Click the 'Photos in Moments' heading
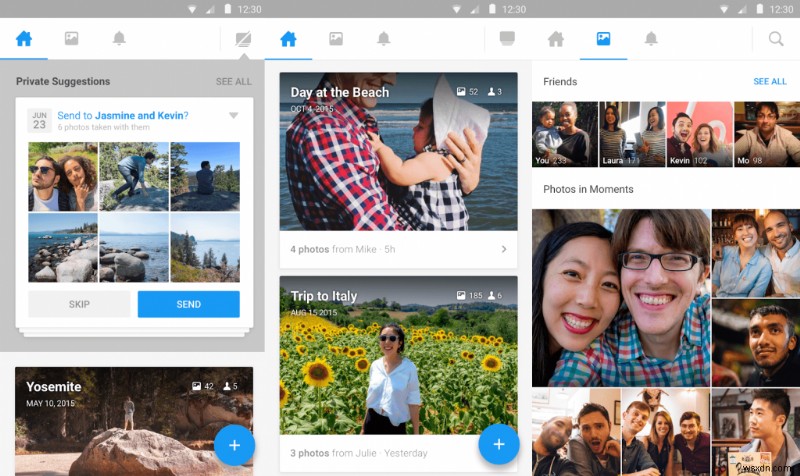 pos(588,189)
